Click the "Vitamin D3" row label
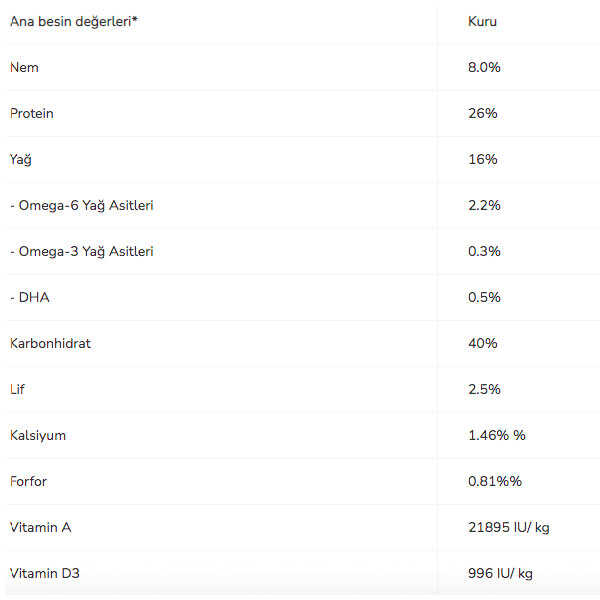Viewport: 600px width, 600px height. (x=42, y=573)
